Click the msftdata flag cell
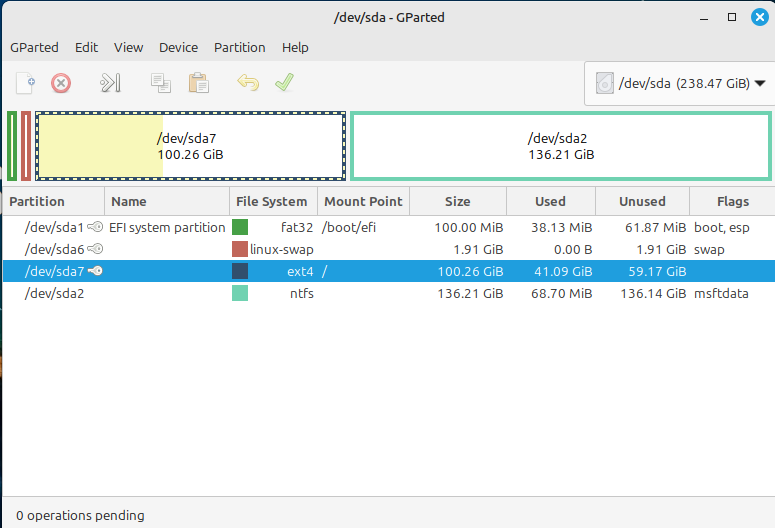Viewport: 775px width, 528px height. (721, 293)
